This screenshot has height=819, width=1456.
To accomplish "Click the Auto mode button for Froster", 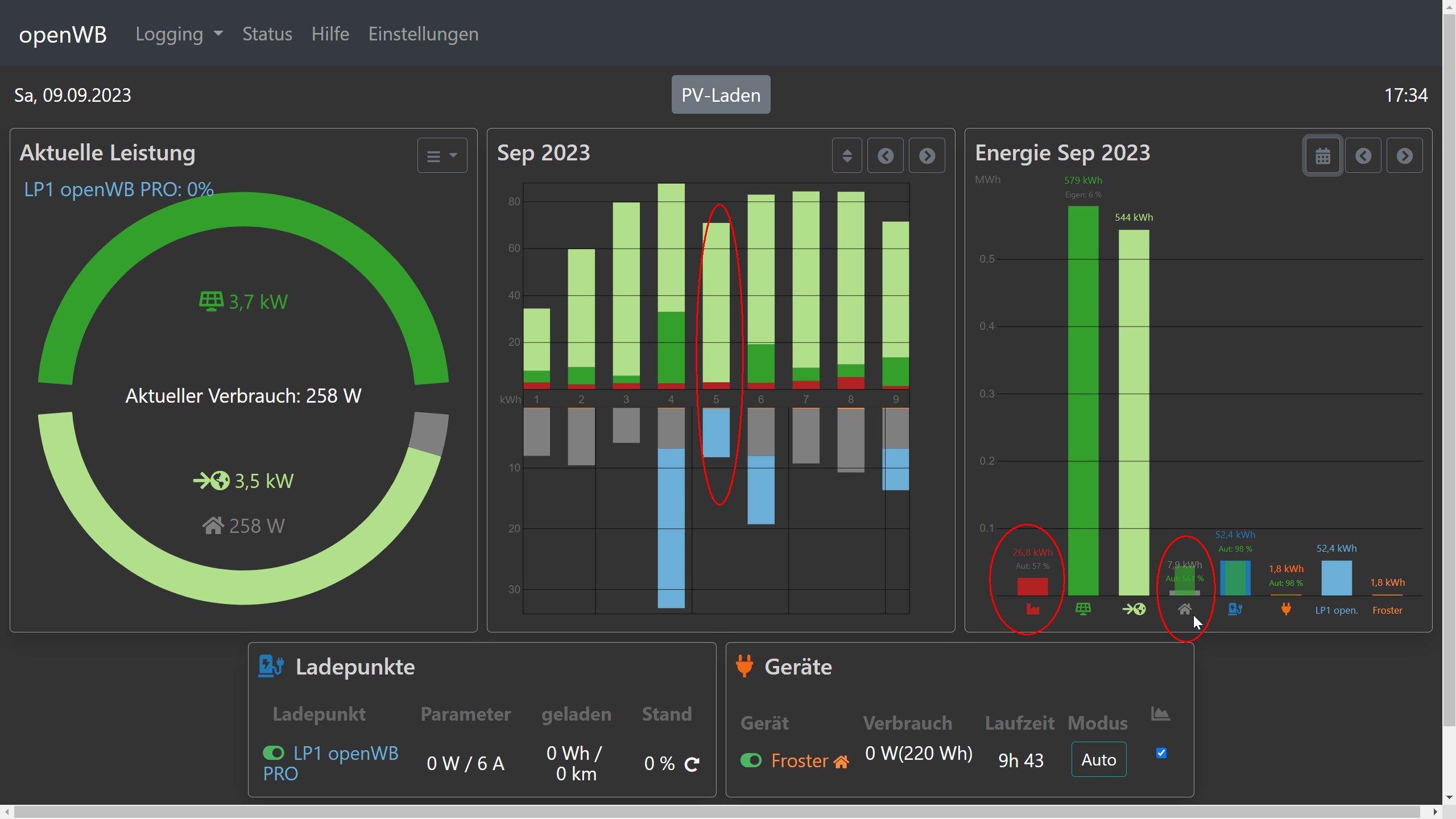I will pos(1098,759).
